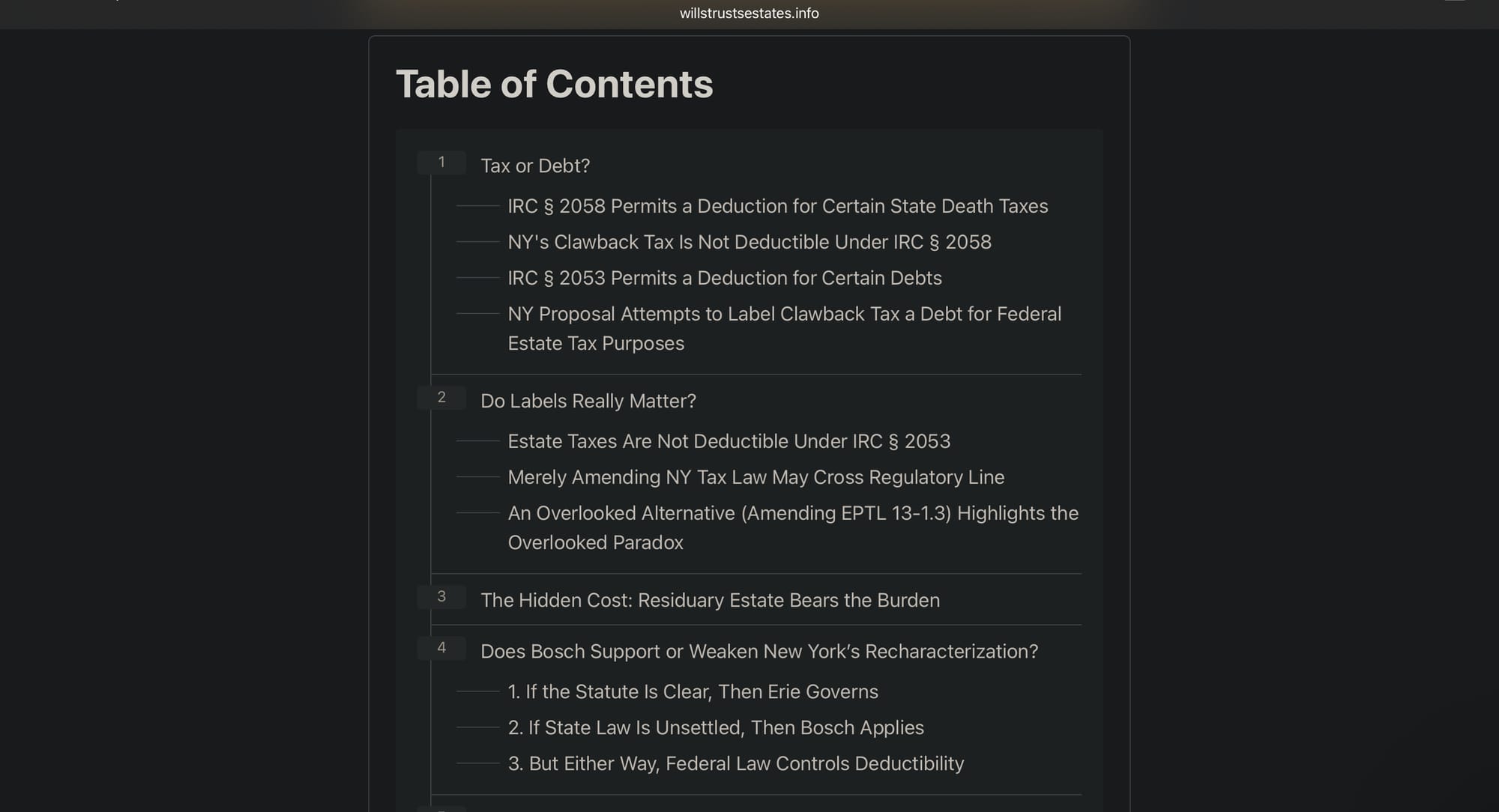Click "The Hidden Cost: Residuary Estate Bears the Burden"
This screenshot has width=1499, height=812.
point(711,600)
